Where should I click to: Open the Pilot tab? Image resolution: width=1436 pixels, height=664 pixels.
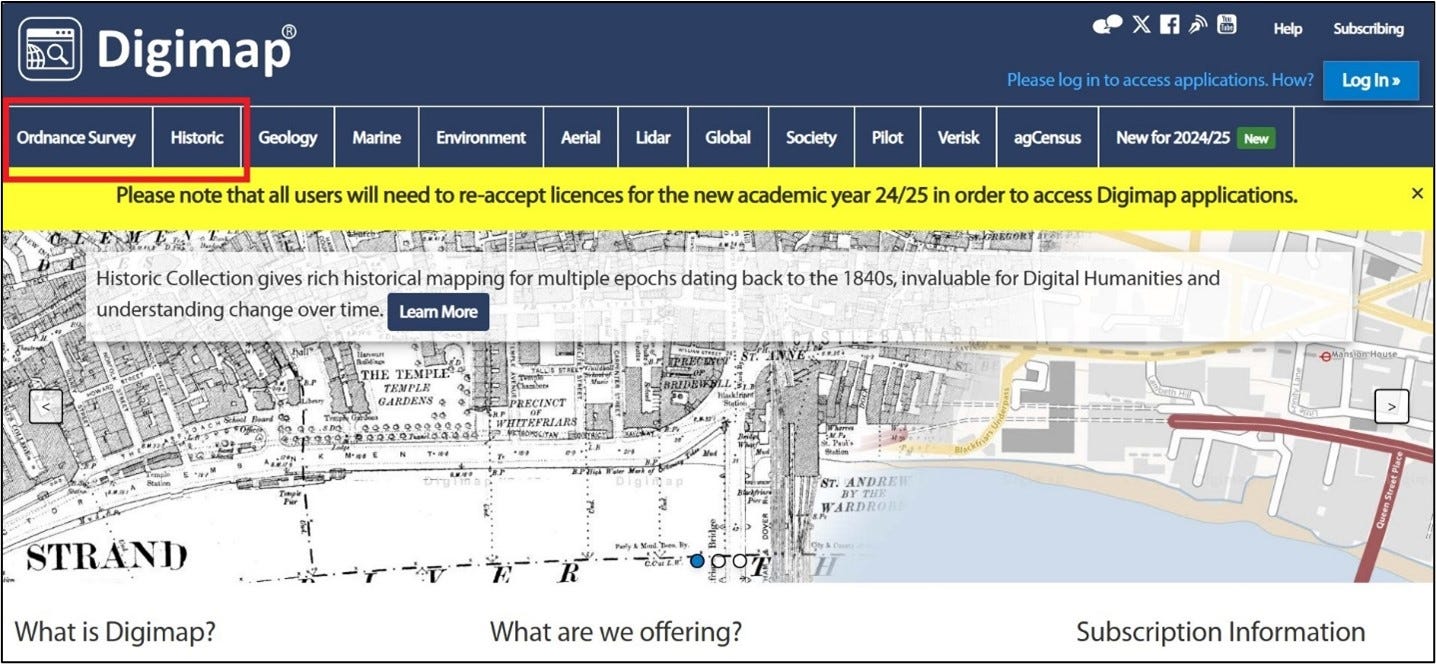[x=887, y=137]
